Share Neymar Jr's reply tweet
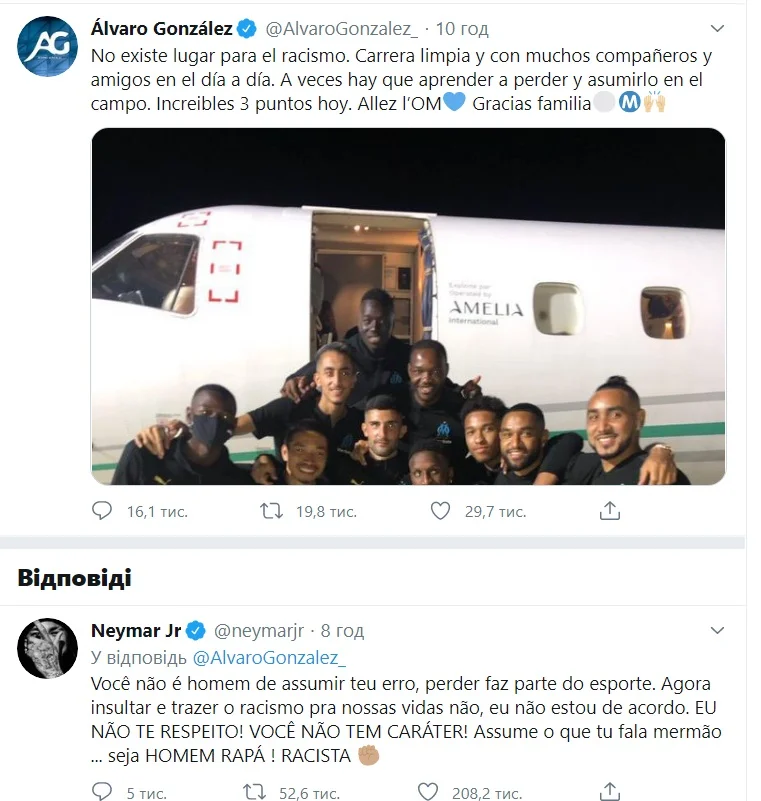 coord(609,792)
